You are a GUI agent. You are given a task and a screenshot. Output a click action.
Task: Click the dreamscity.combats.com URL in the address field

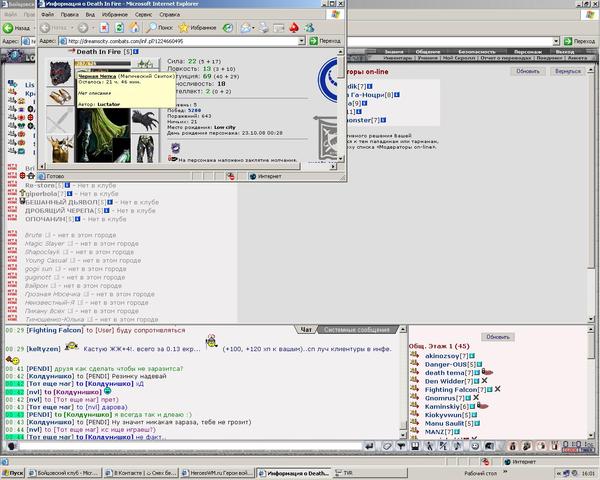pos(125,41)
